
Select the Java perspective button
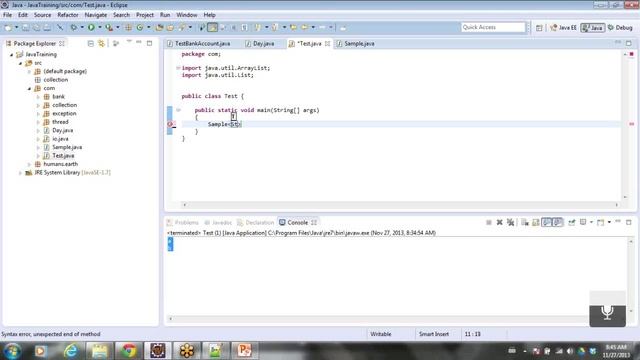593,28
